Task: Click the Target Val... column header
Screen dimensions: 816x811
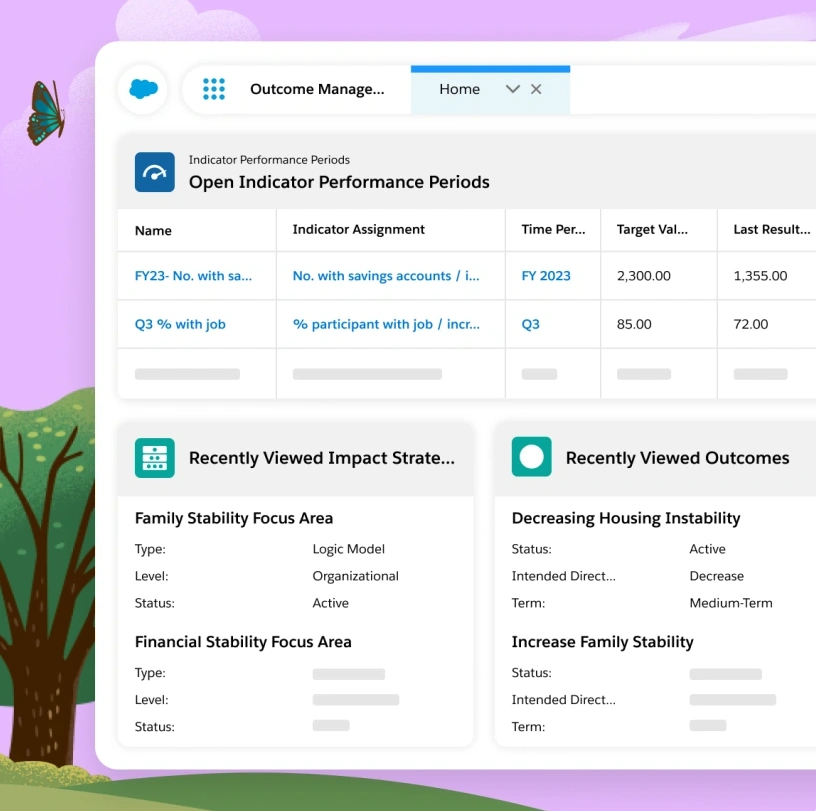Action: coord(652,229)
